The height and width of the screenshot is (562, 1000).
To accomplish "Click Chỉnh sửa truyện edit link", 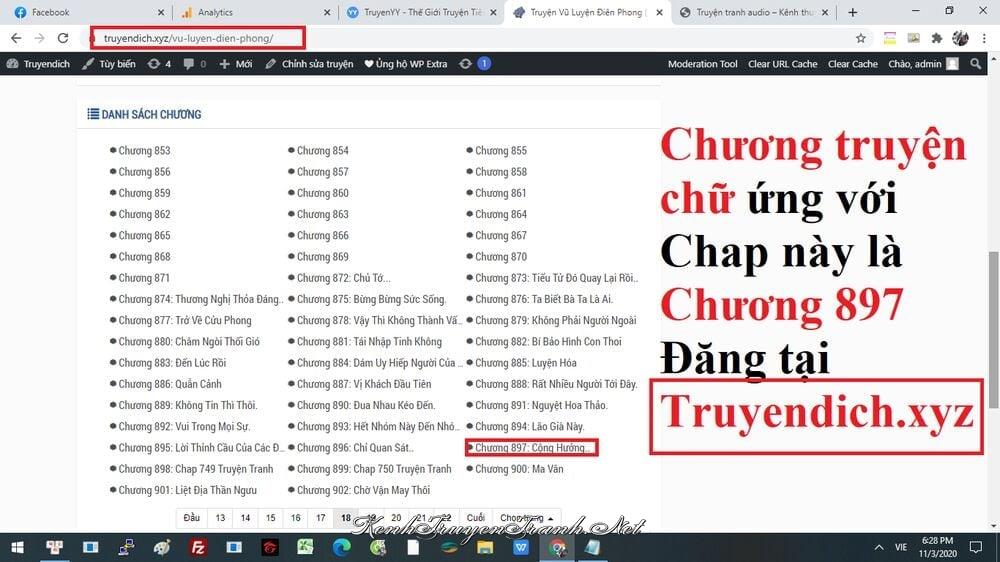I will coord(309,64).
